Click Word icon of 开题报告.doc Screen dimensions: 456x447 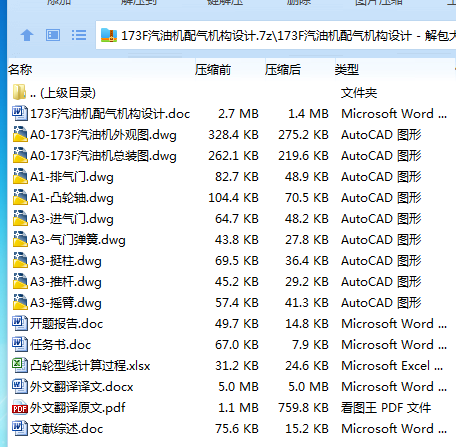(x=20, y=323)
